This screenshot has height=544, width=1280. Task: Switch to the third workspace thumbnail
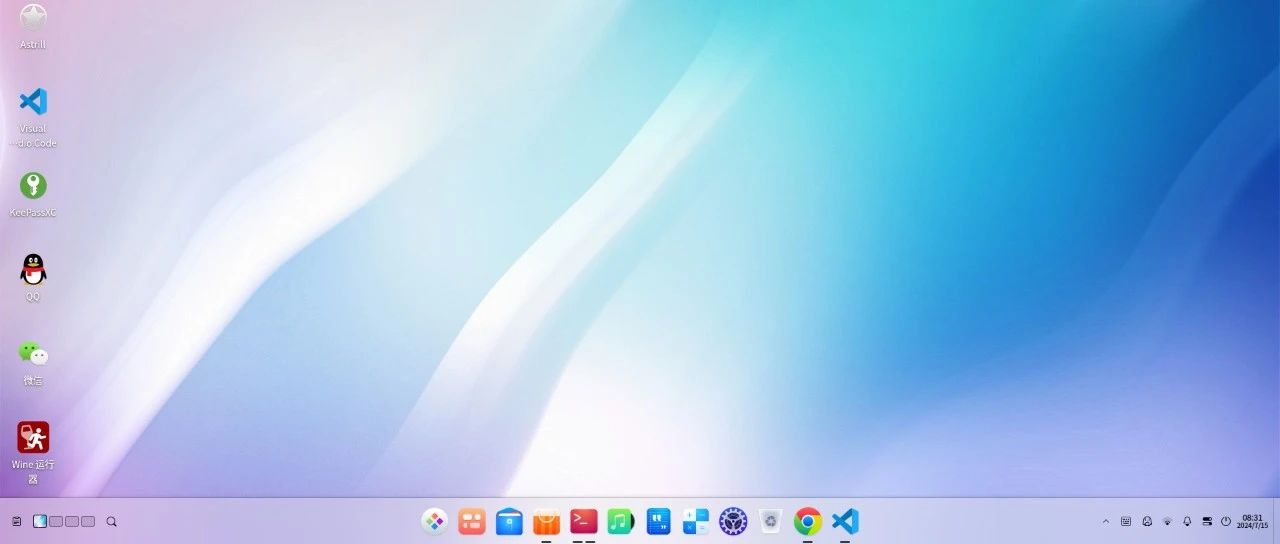72,521
